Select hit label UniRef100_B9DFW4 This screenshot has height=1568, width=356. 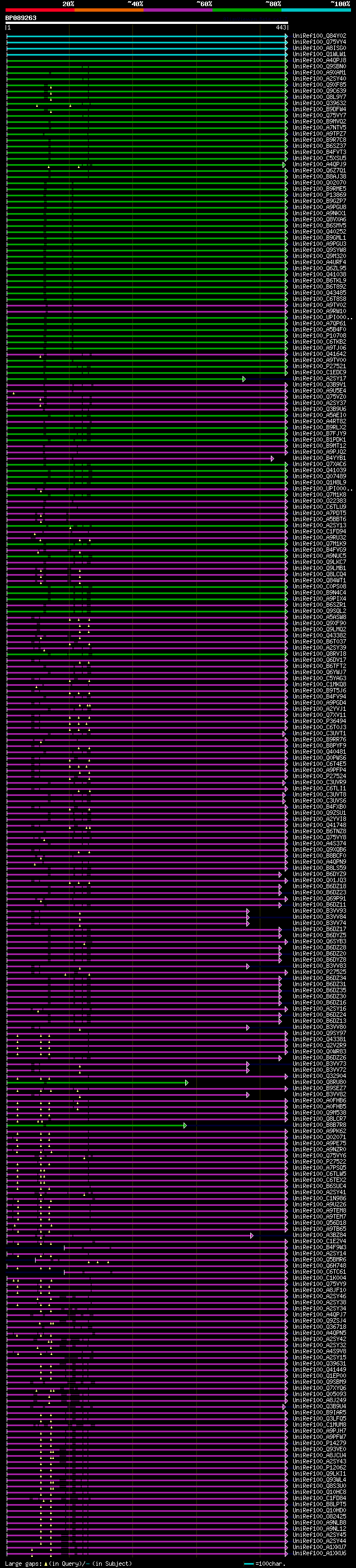click(x=319, y=109)
